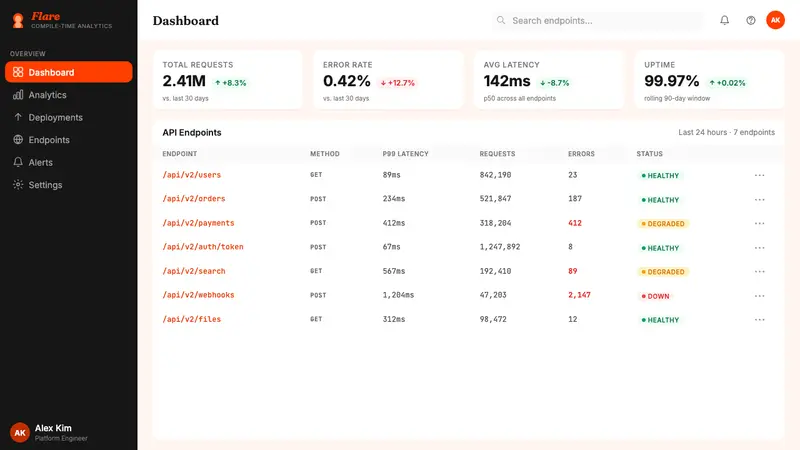This screenshot has height=450, width=800.
Task: Open the /api/v2/auth/token endpoint link
Action: (203, 246)
